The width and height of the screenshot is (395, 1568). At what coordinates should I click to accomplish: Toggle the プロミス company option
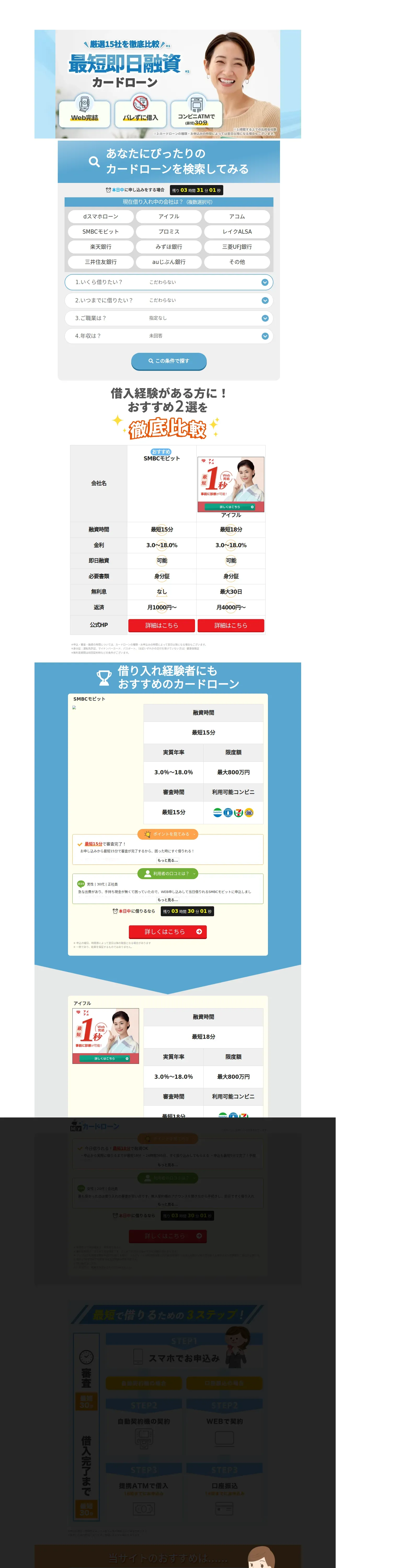(x=169, y=231)
